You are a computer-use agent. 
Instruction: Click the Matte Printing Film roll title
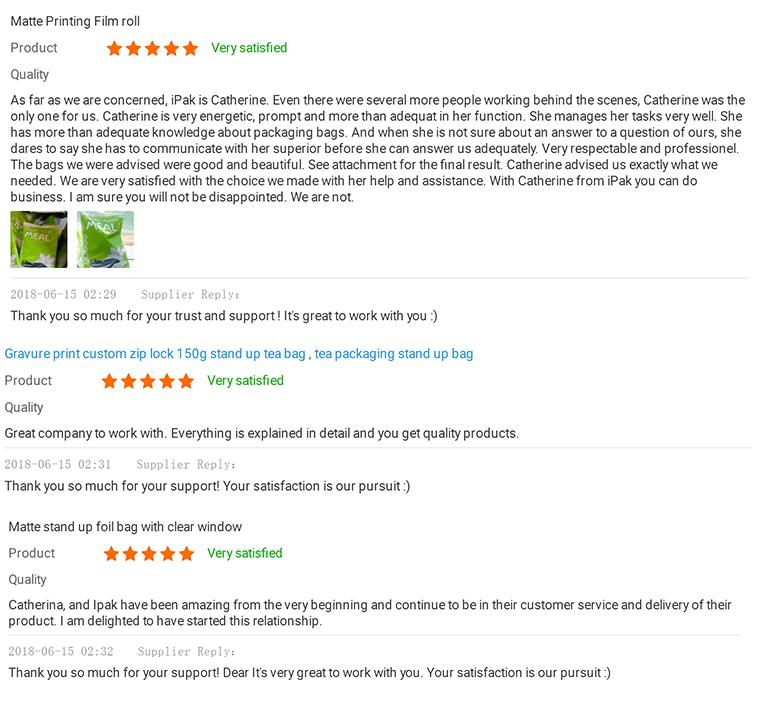(x=75, y=21)
